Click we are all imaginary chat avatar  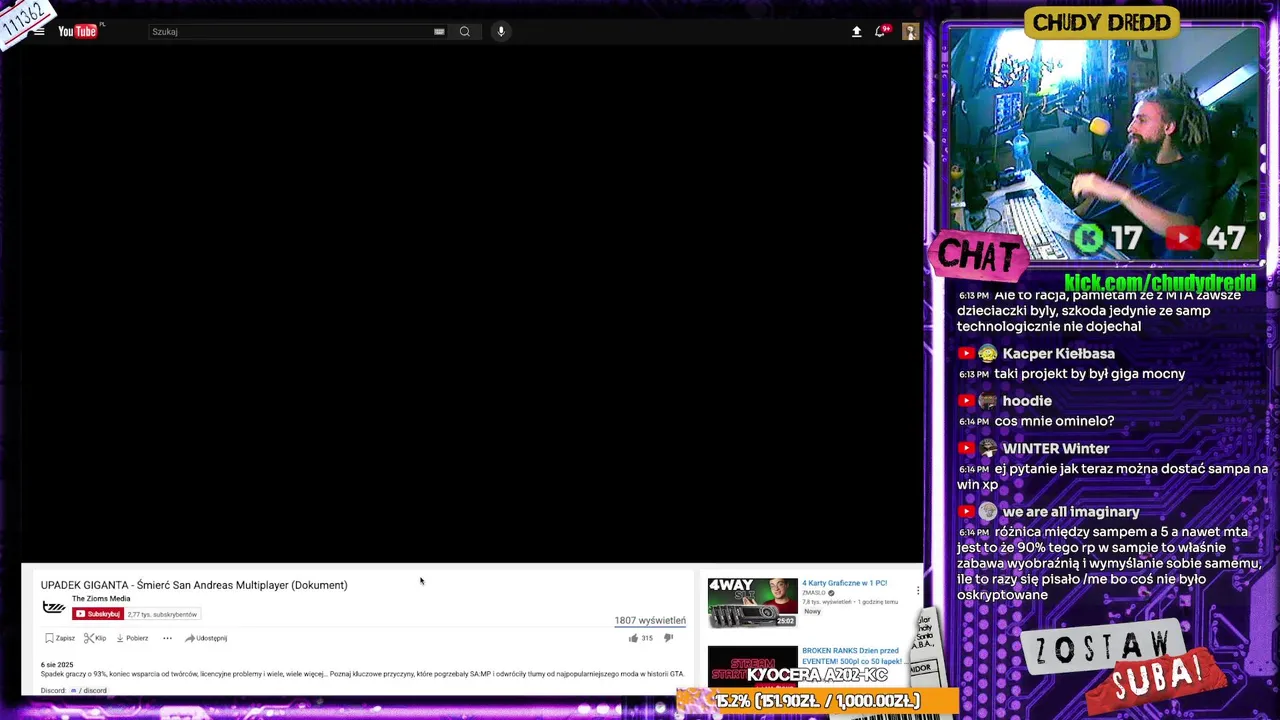click(x=987, y=512)
